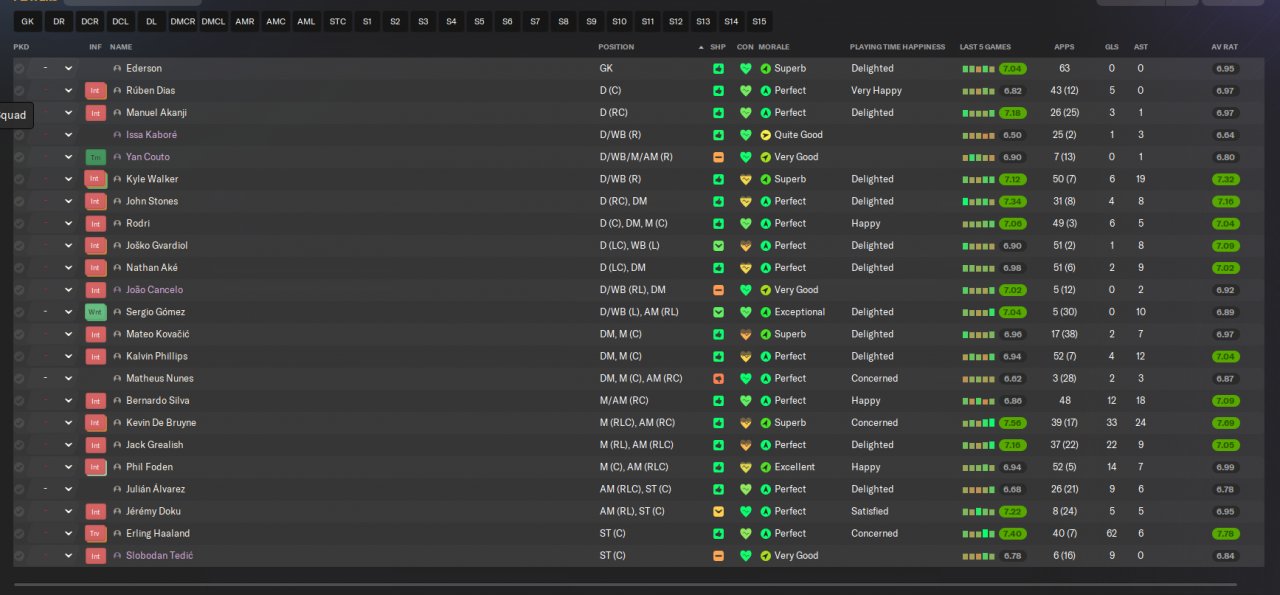Toggle the picked checkbox for Rodri
Image resolution: width=1280 pixels, height=595 pixels.
(x=19, y=223)
